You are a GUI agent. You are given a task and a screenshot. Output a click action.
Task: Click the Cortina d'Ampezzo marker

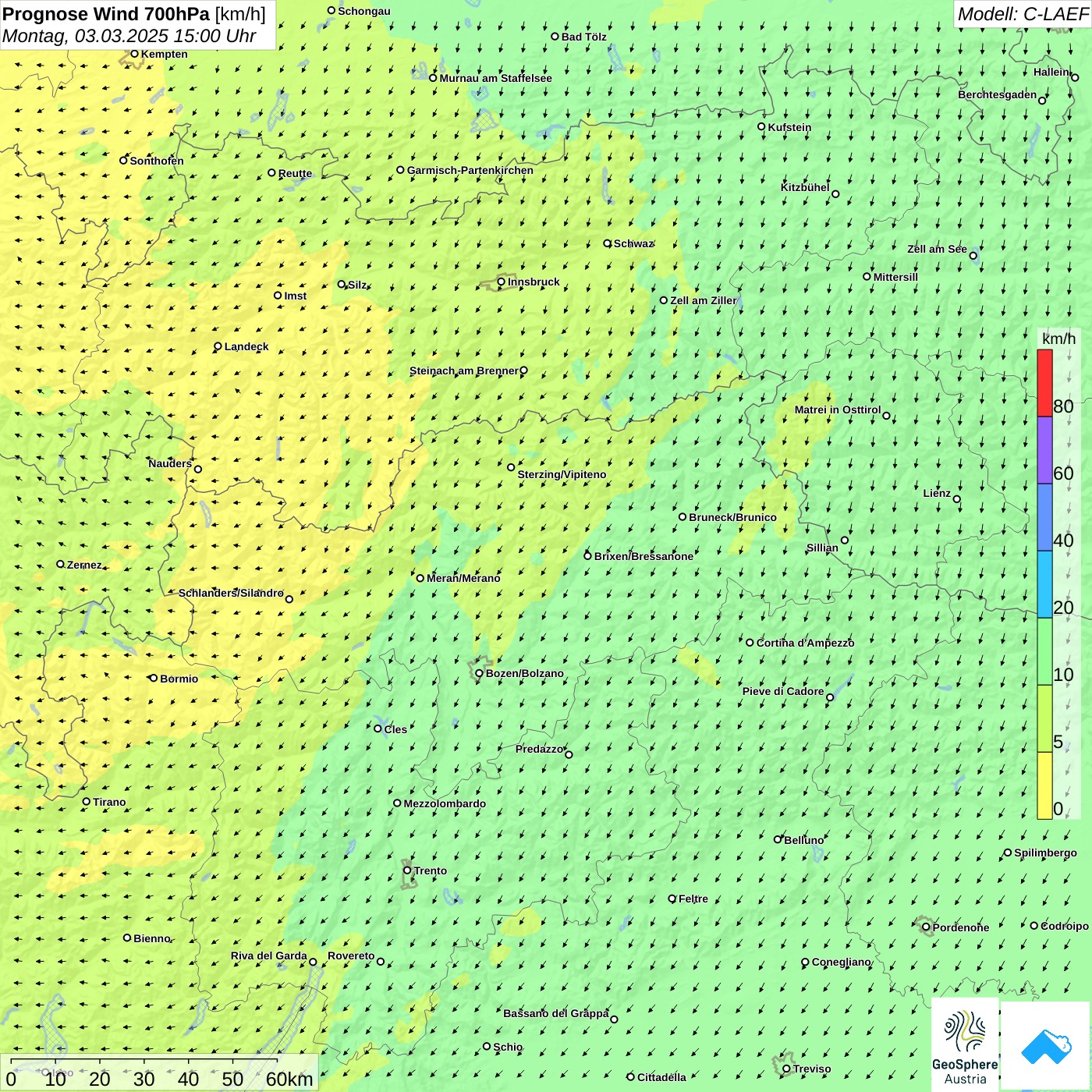750,643
